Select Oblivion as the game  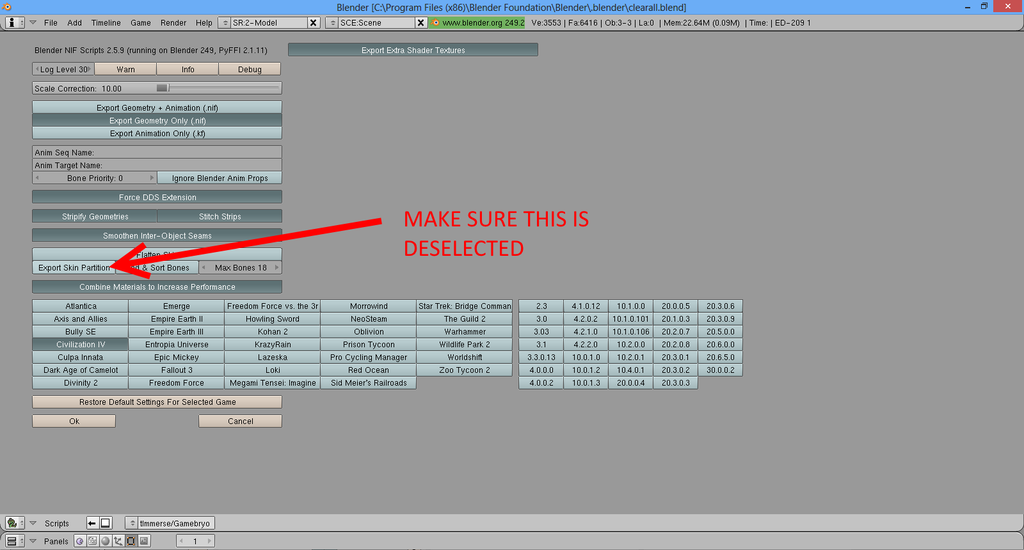pyautogui.click(x=368, y=332)
